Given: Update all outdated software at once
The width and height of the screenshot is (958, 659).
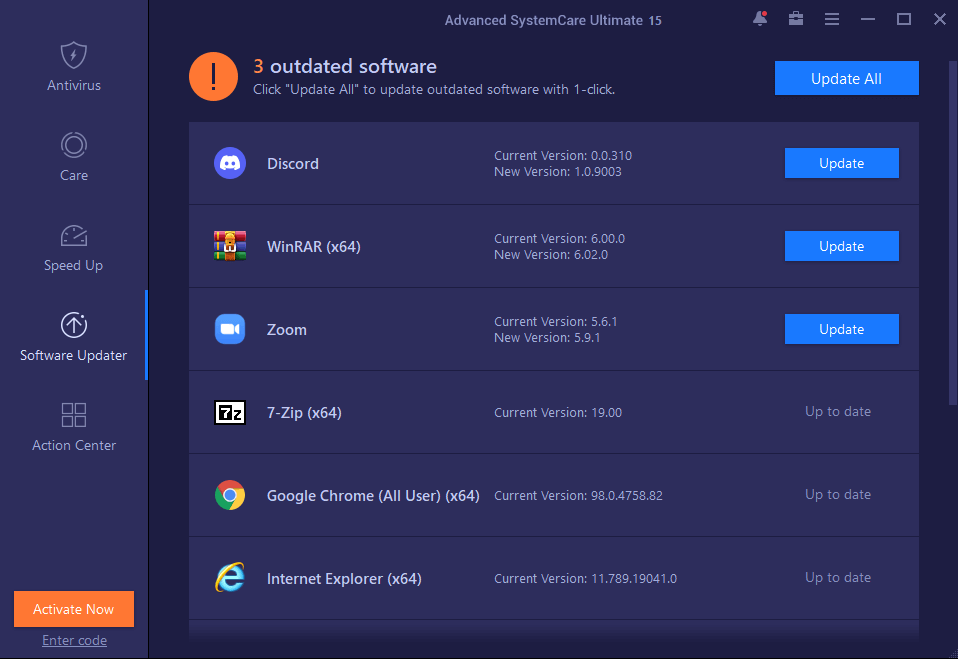Looking at the screenshot, I should point(846,78).
